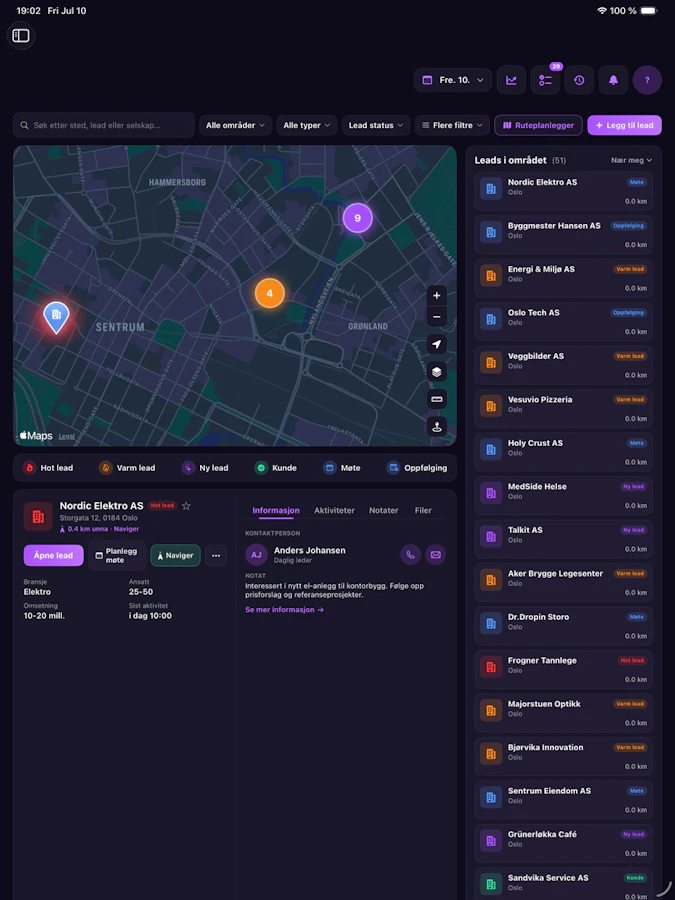Select Veggbilder AS lead
Image resolution: width=675 pixels, height=900 pixels.
pyautogui.click(x=564, y=365)
